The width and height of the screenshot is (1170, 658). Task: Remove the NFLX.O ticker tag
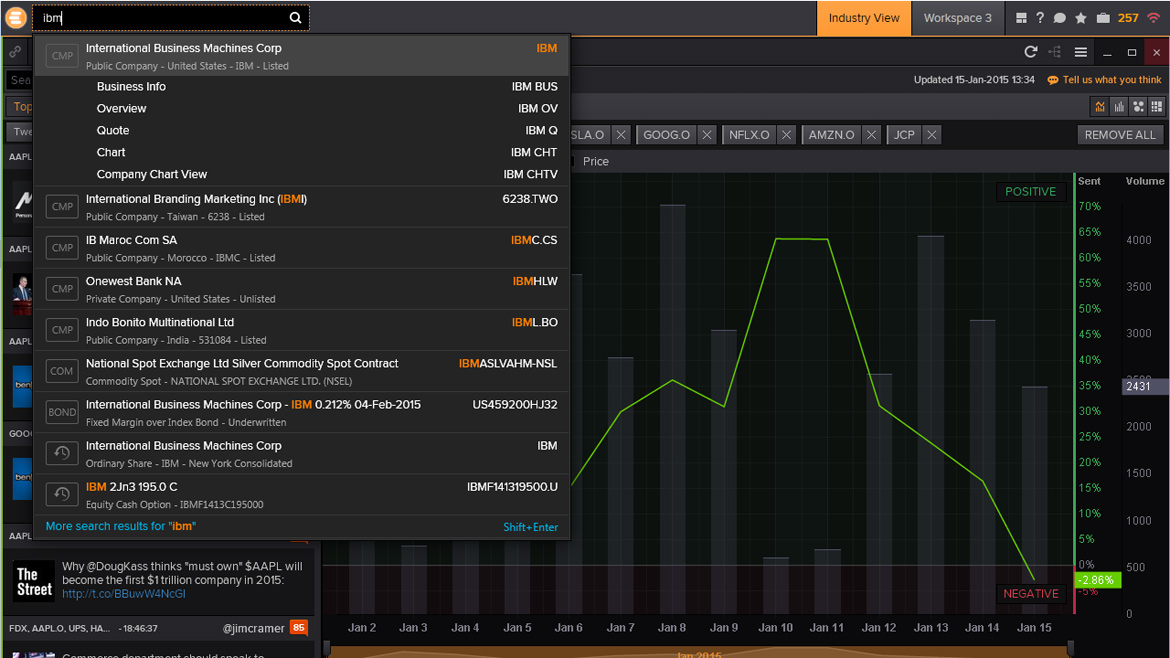click(786, 135)
